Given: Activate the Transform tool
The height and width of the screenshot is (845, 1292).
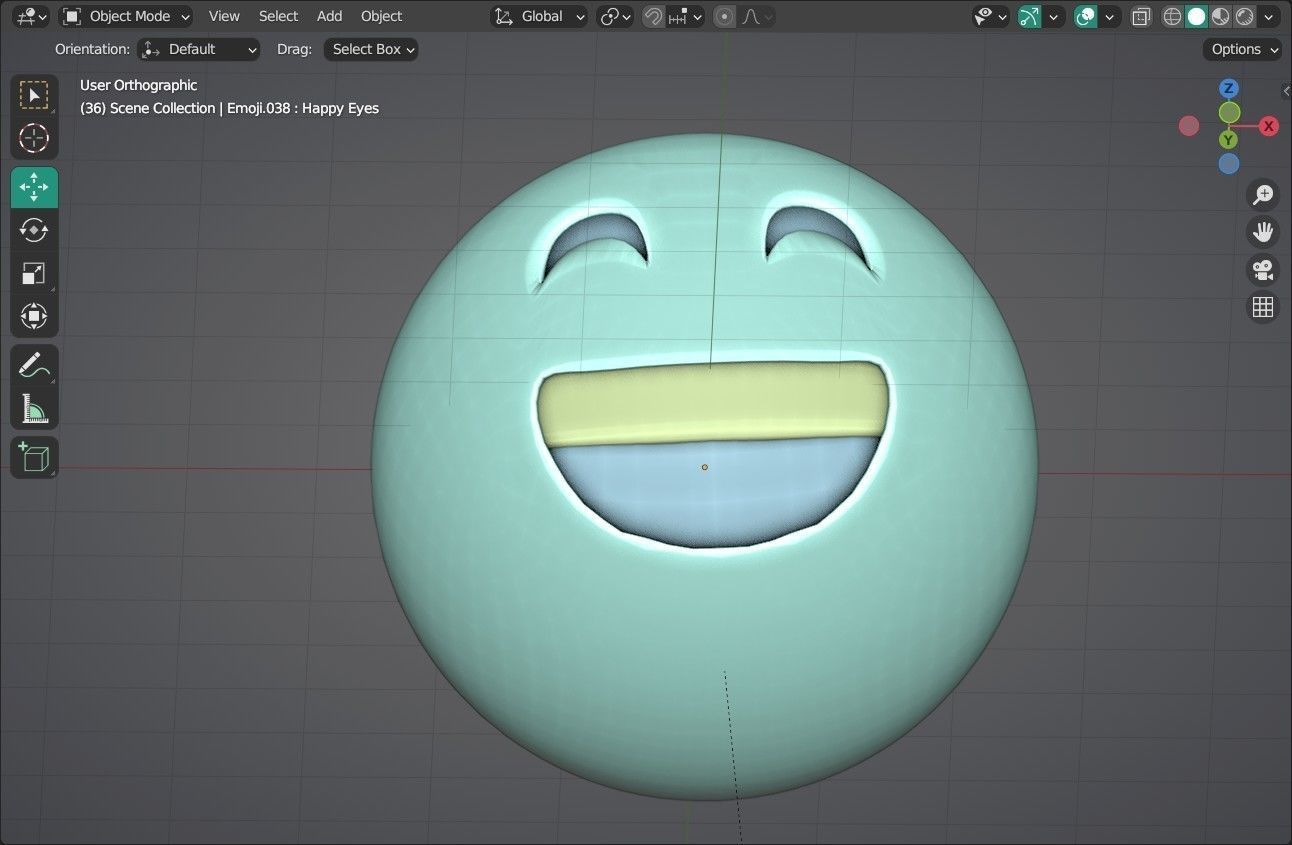Looking at the screenshot, I should 34,316.
